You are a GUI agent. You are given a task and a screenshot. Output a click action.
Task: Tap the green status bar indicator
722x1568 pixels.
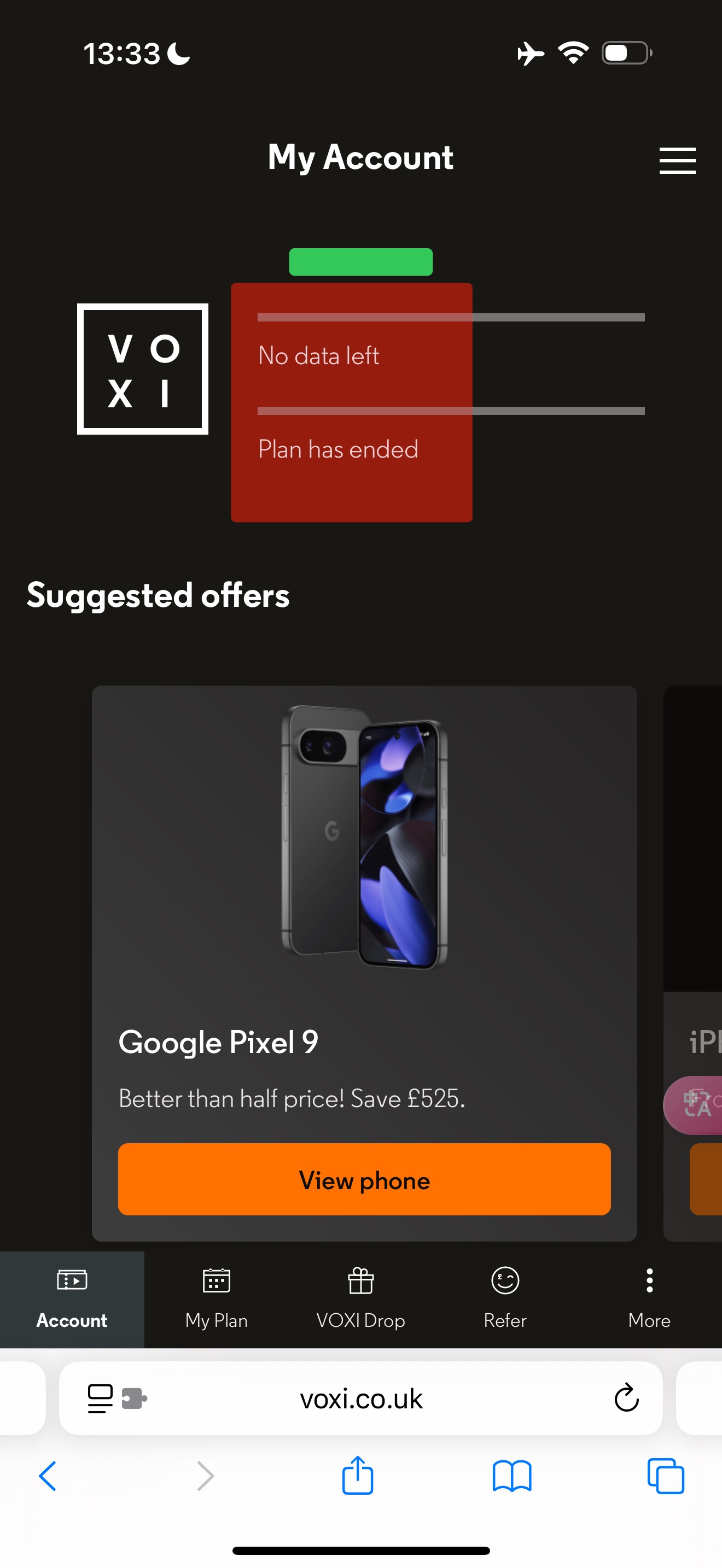[x=360, y=262]
